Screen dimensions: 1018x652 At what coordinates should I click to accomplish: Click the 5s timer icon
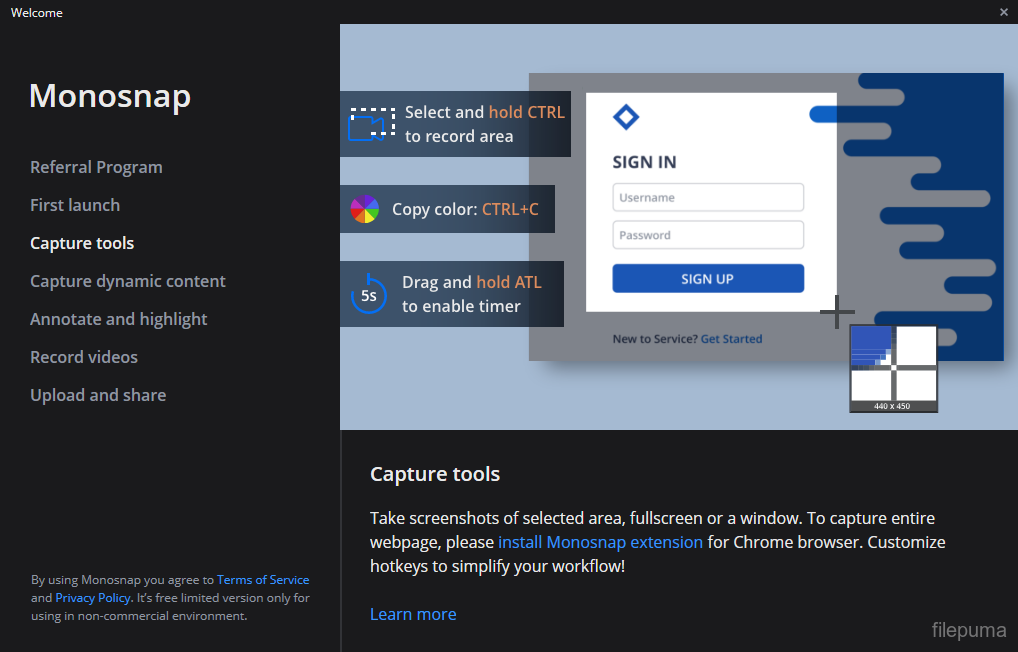click(x=368, y=295)
